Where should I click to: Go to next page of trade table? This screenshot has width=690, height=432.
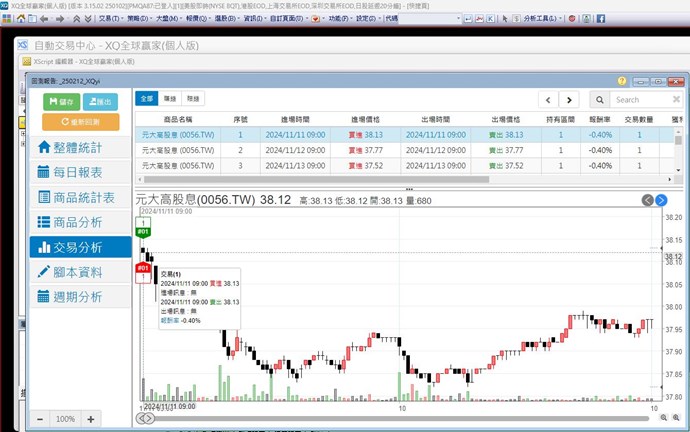[569, 99]
